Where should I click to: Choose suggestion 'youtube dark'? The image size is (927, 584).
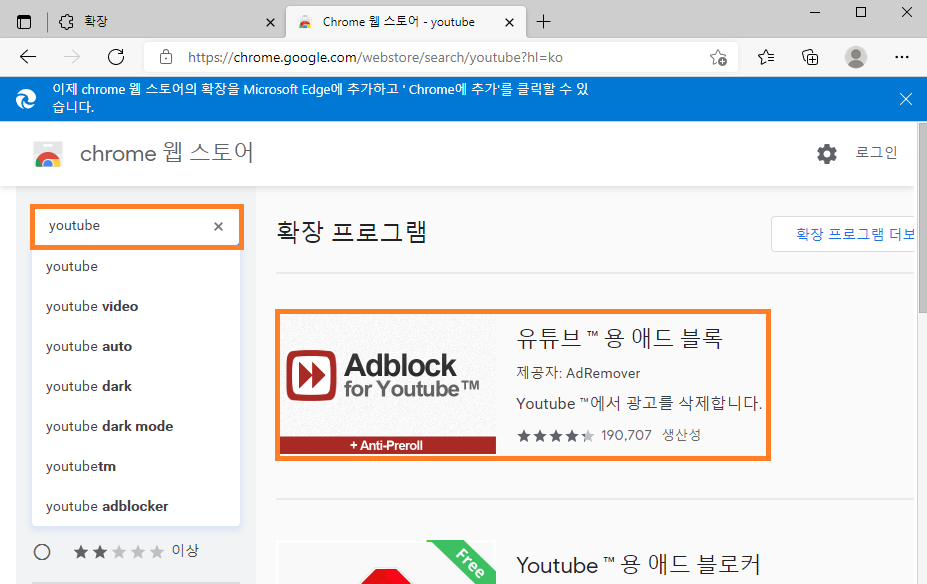(x=136, y=387)
